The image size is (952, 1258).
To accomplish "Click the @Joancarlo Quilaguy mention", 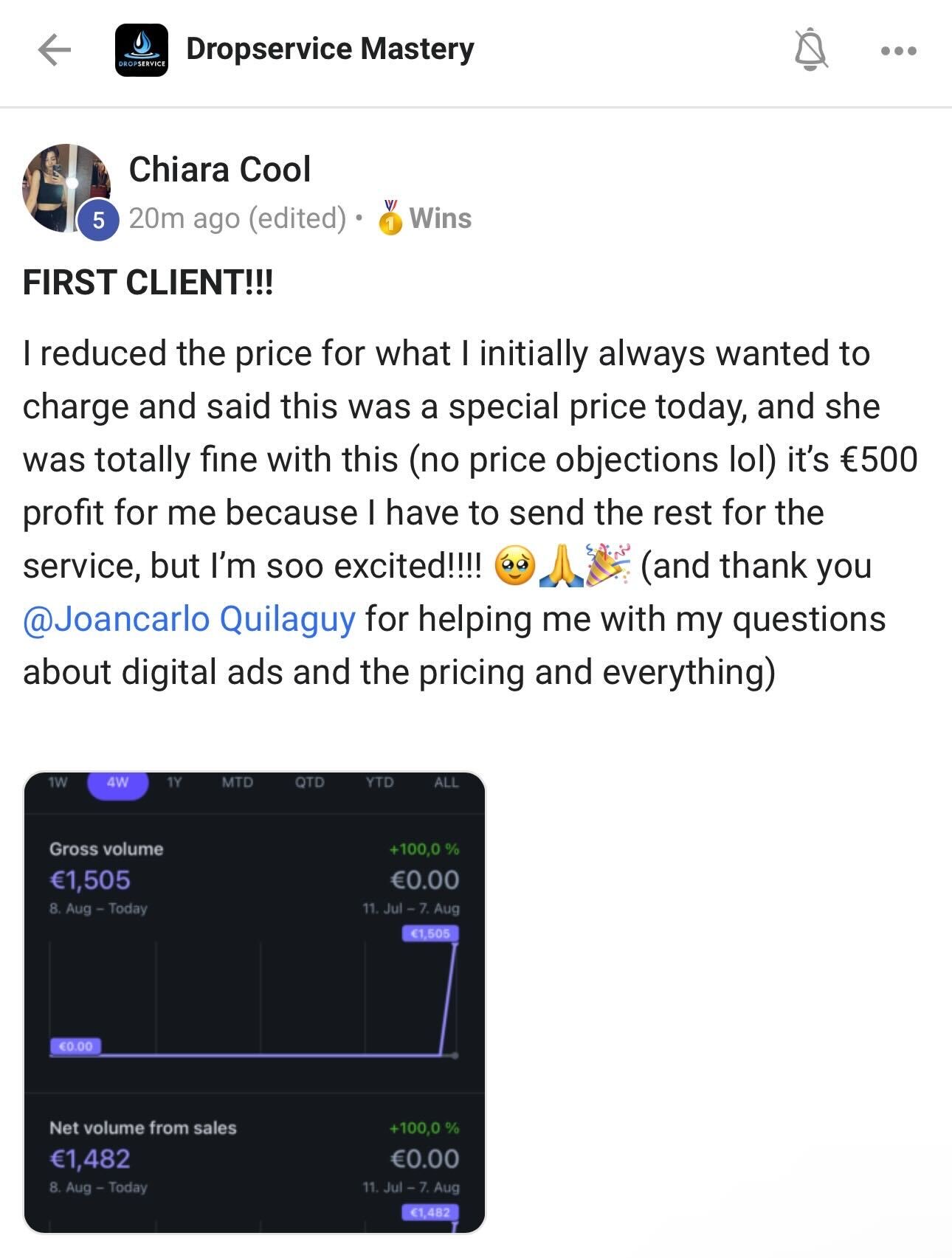I will pos(190,619).
